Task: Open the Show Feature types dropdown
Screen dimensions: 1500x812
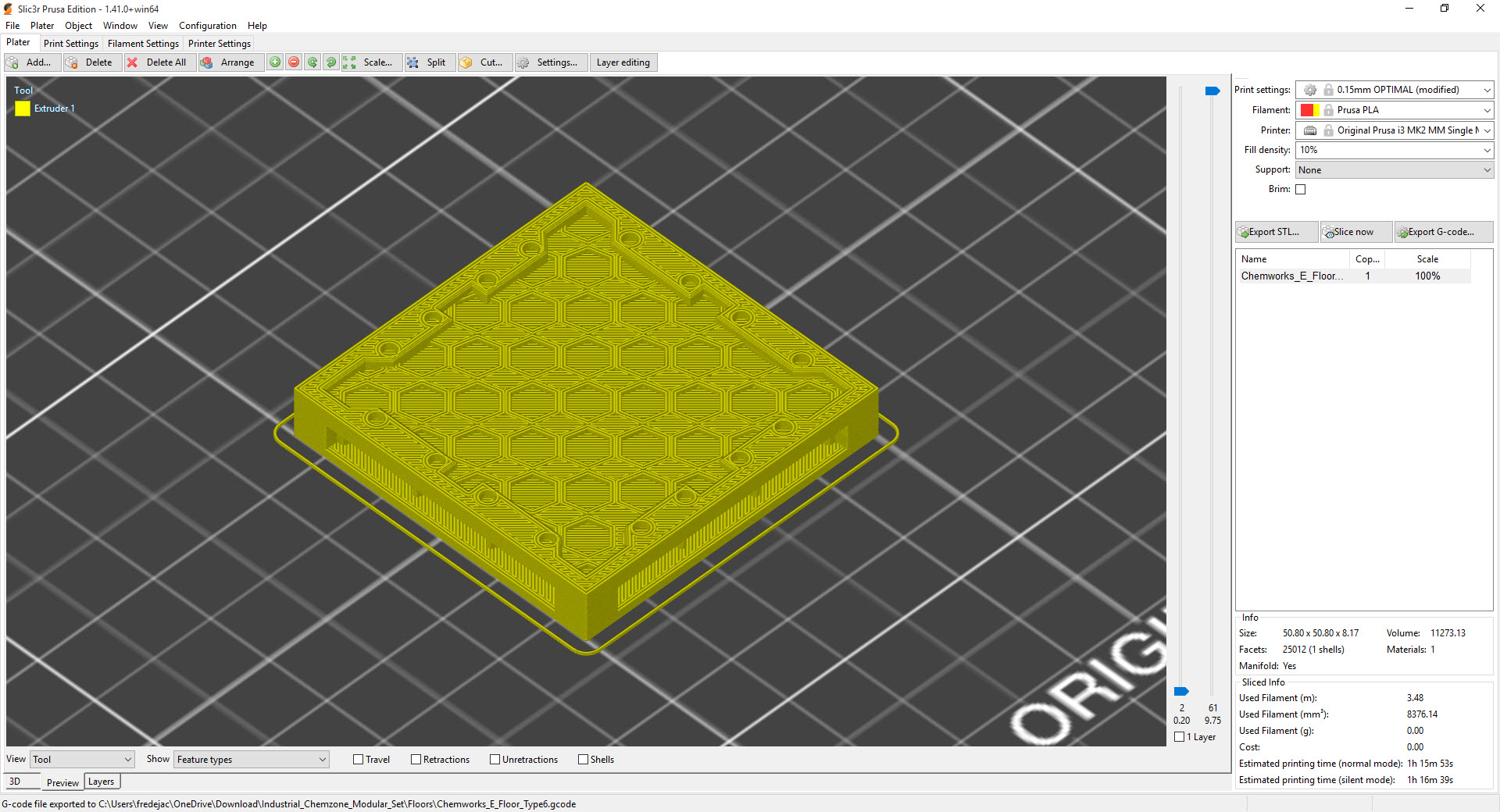Action: (x=251, y=760)
